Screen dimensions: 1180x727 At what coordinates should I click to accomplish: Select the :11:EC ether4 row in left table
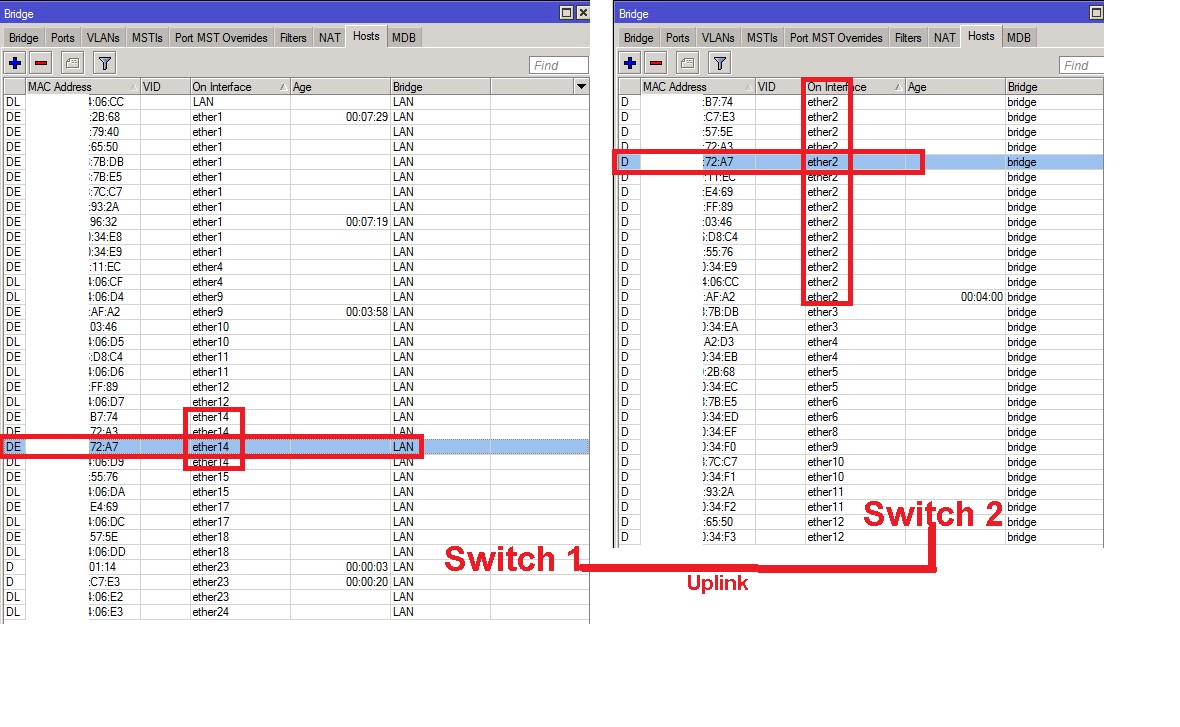296,267
